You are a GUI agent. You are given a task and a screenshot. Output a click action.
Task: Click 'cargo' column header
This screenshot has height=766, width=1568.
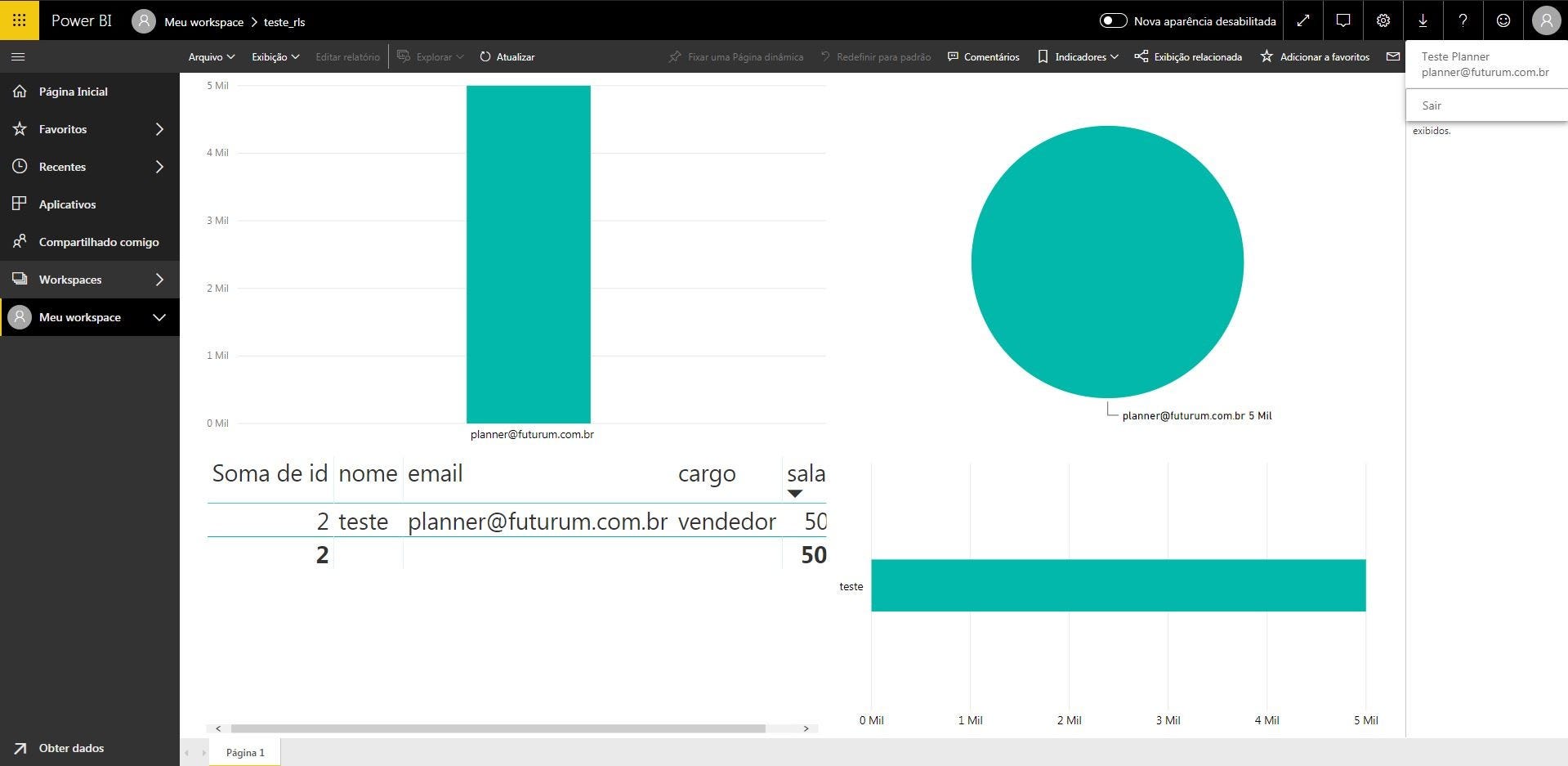(707, 474)
